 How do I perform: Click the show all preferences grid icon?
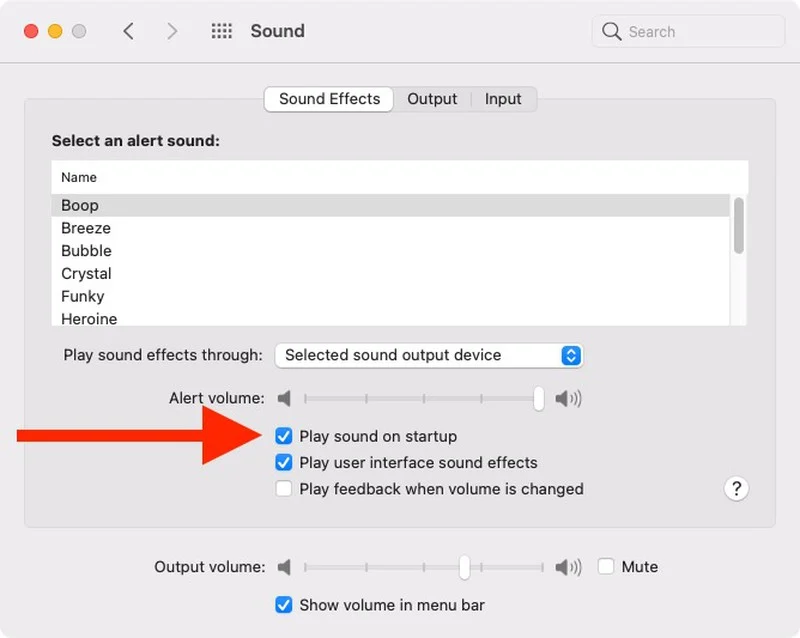pos(221,31)
